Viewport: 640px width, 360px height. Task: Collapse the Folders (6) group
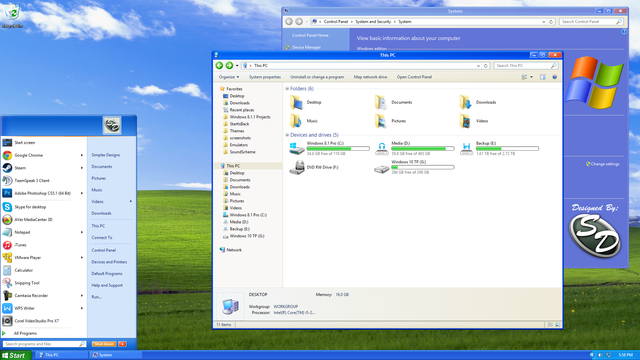click(287, 89)
